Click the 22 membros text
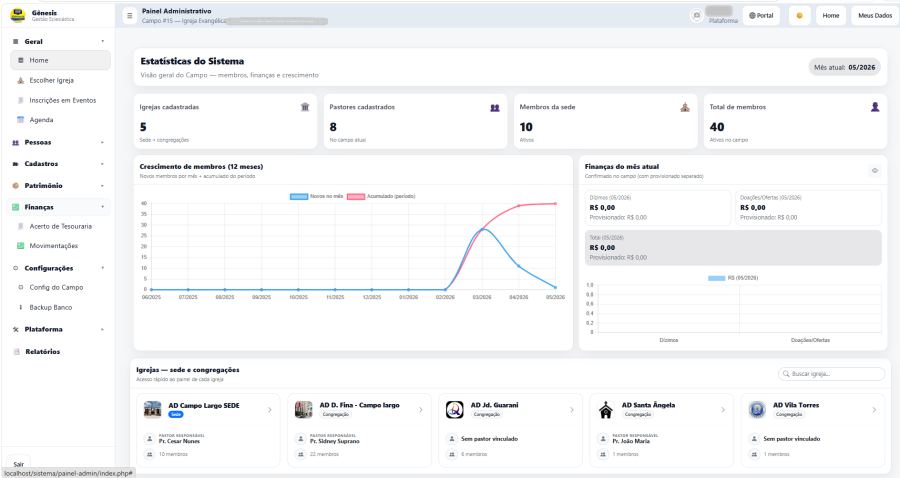This screenshot has width=900, height=478. click(x=324, y=454)
